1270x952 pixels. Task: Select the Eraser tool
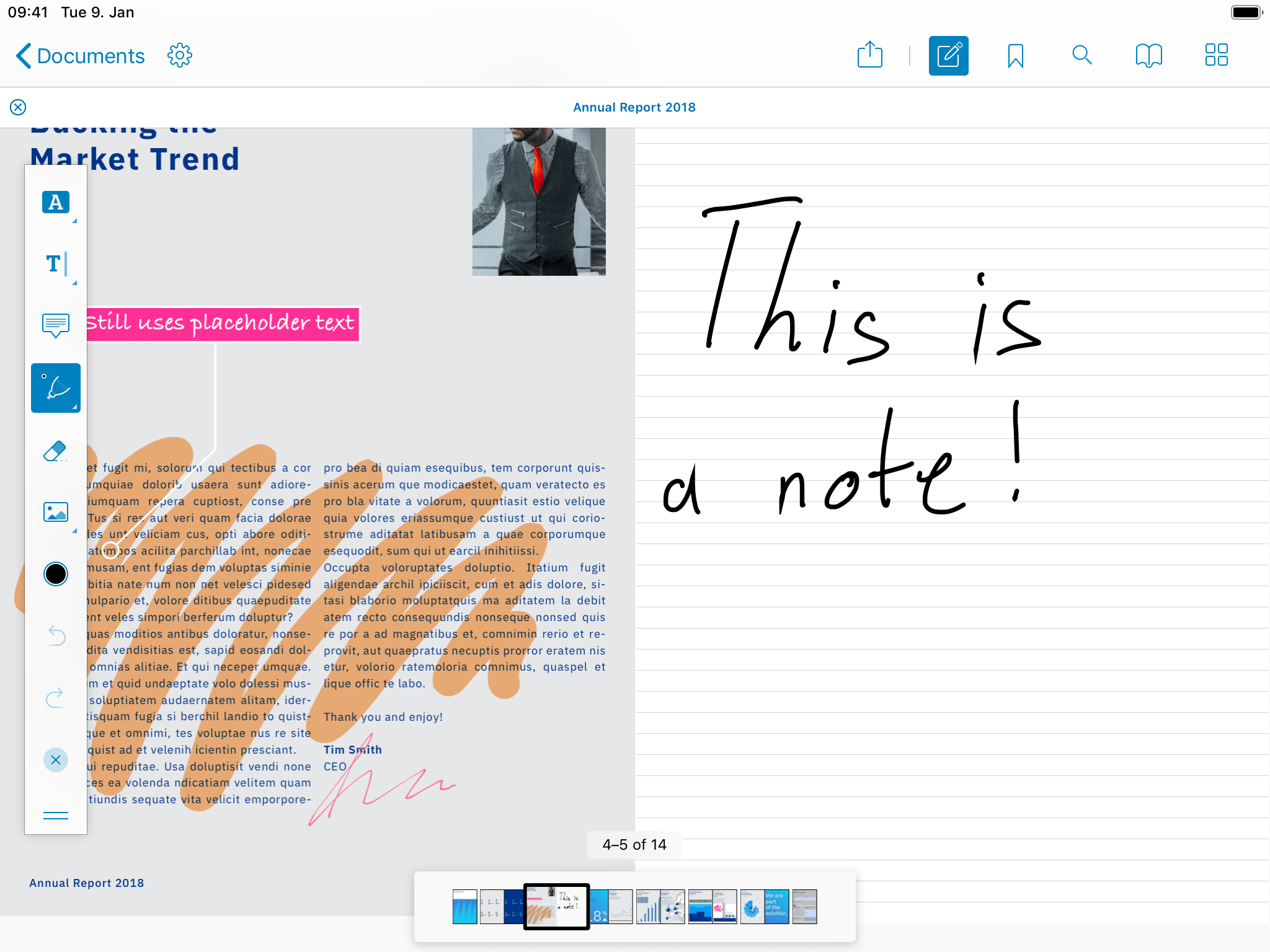(x=55, y=450)
